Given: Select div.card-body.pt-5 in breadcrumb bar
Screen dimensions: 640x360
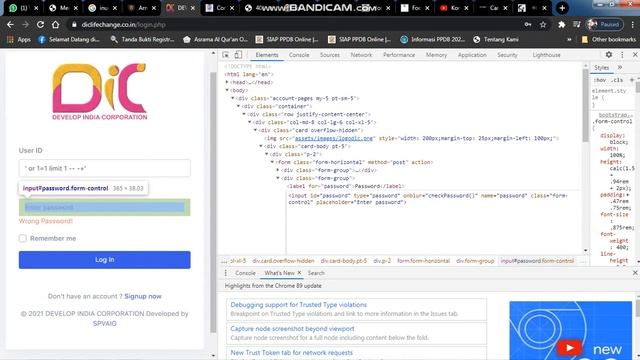Looking at the screenshot, I should 344,261.
